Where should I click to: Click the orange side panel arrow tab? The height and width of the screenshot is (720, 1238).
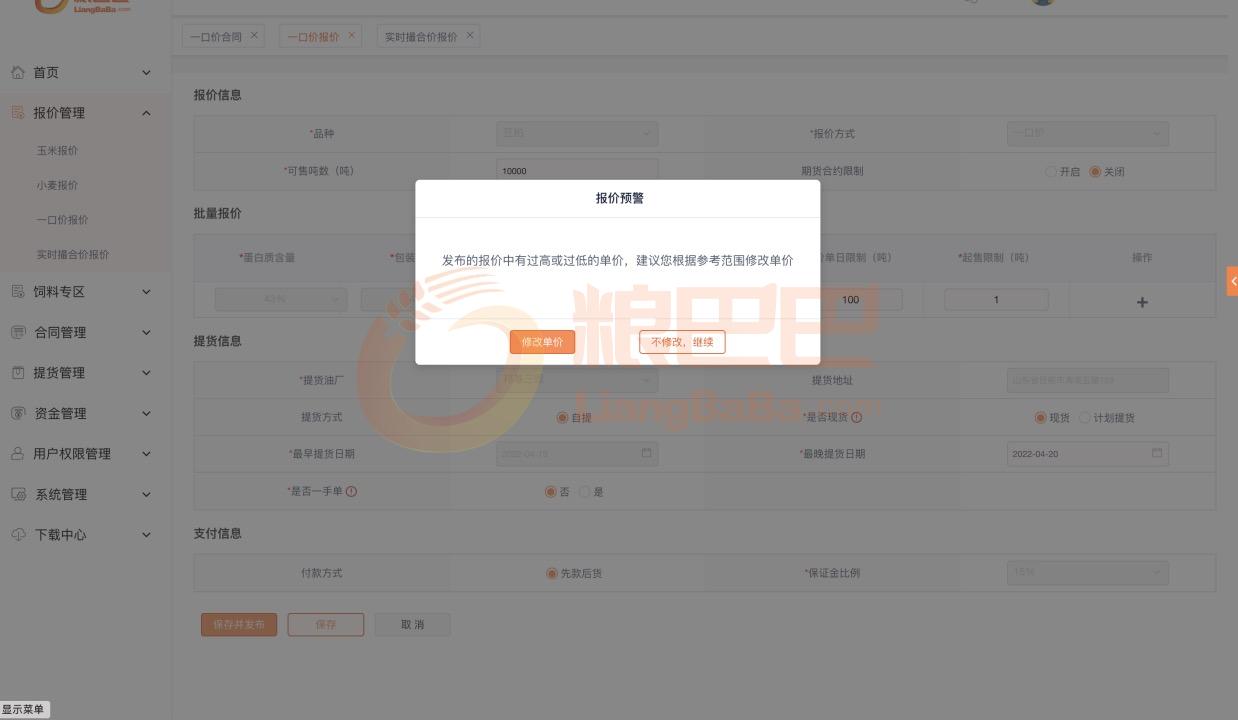coord(1232,282)
